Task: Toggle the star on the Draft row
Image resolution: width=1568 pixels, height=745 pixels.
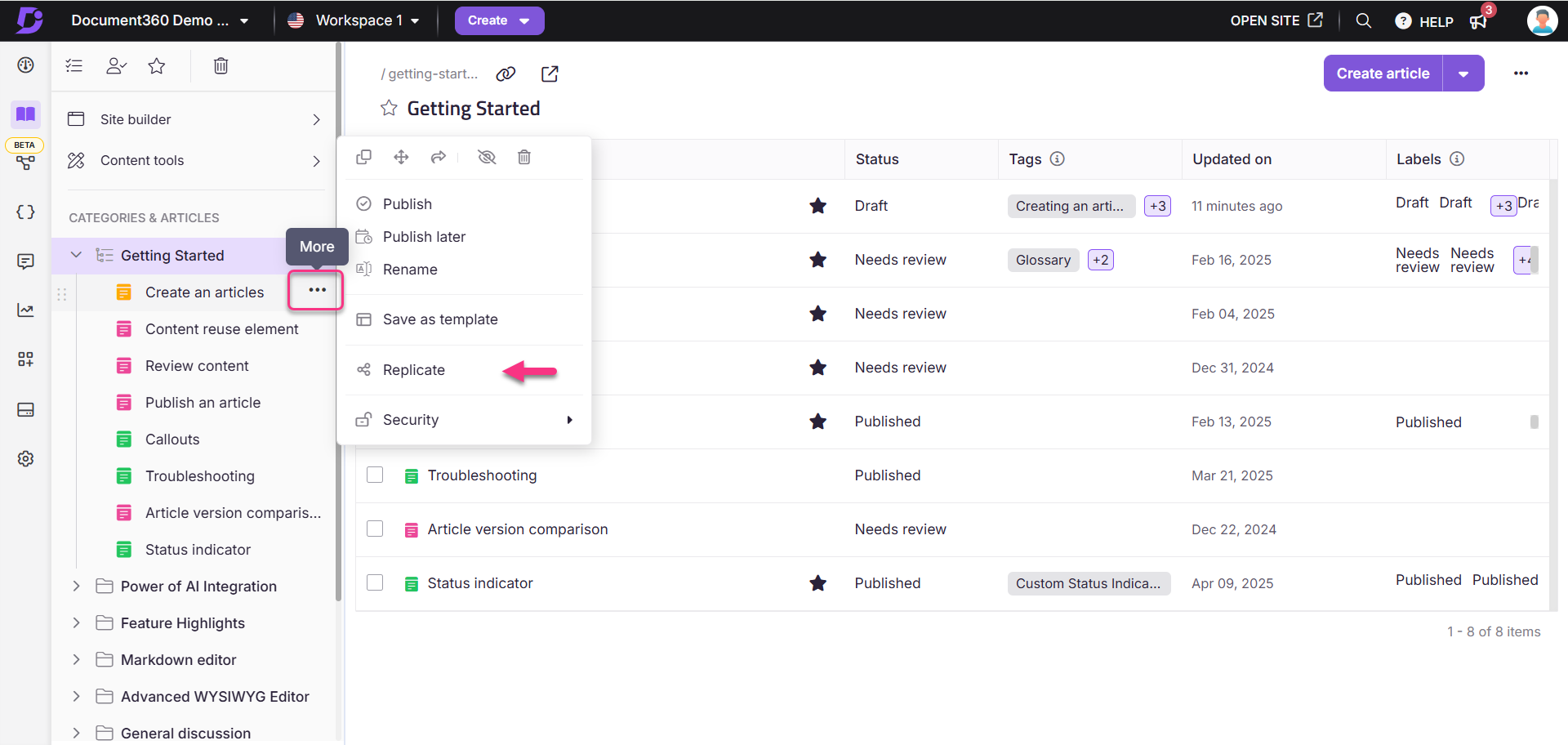Action: [817, 206]
